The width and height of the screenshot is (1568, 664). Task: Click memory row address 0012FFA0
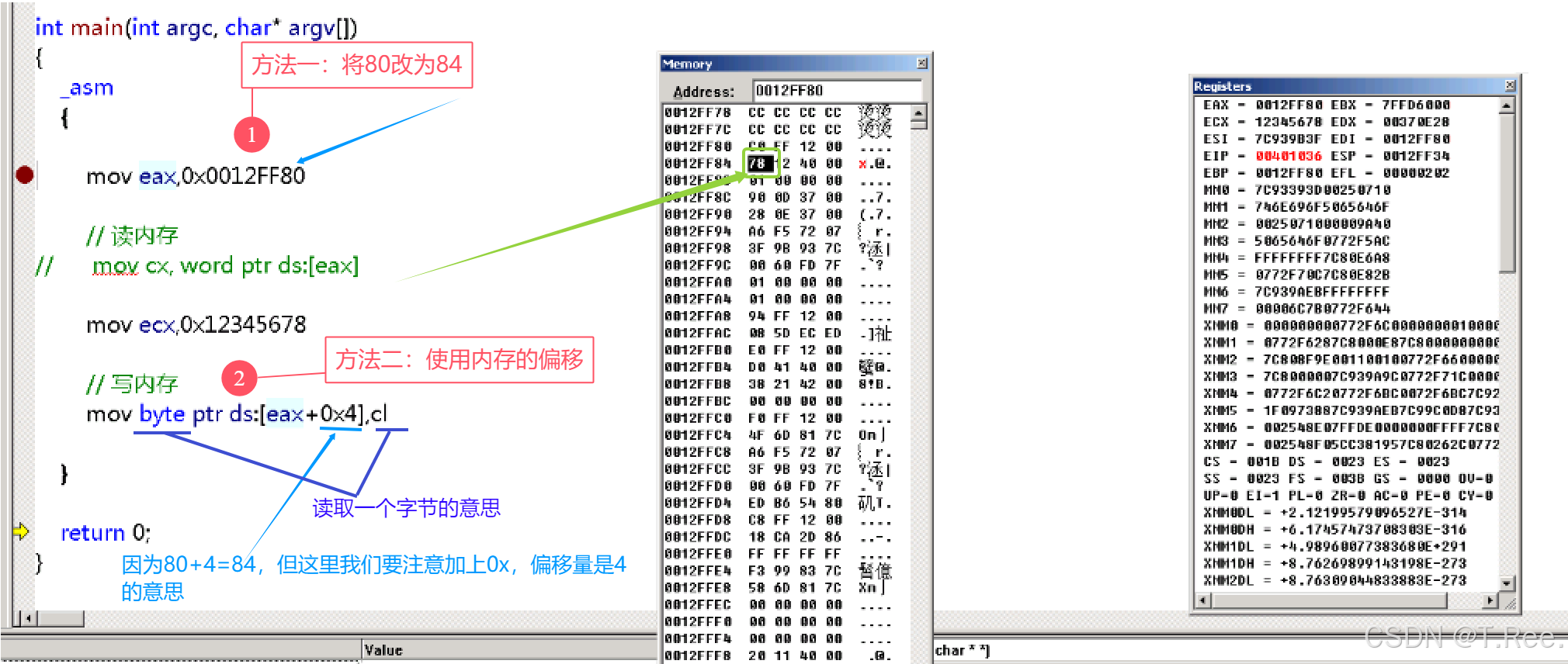coord(697,282)
